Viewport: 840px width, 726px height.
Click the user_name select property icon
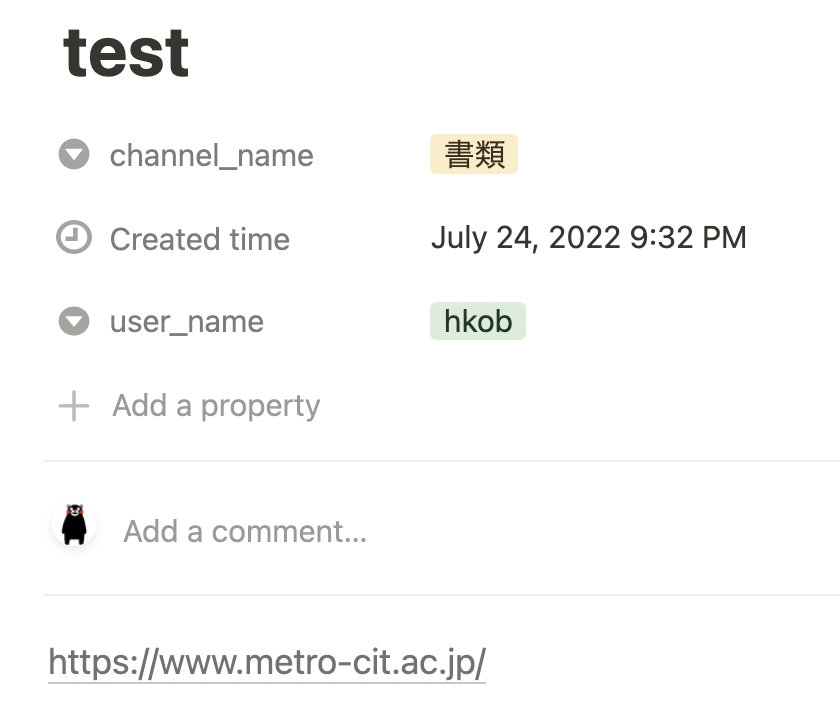pyautogui.click(x=74, y=321)
